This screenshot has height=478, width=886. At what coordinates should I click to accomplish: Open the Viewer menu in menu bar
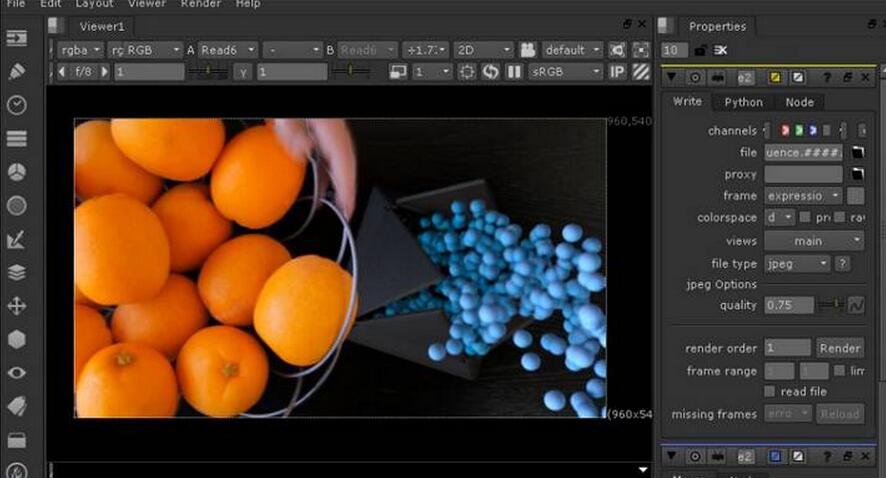(x=146, y=4)
